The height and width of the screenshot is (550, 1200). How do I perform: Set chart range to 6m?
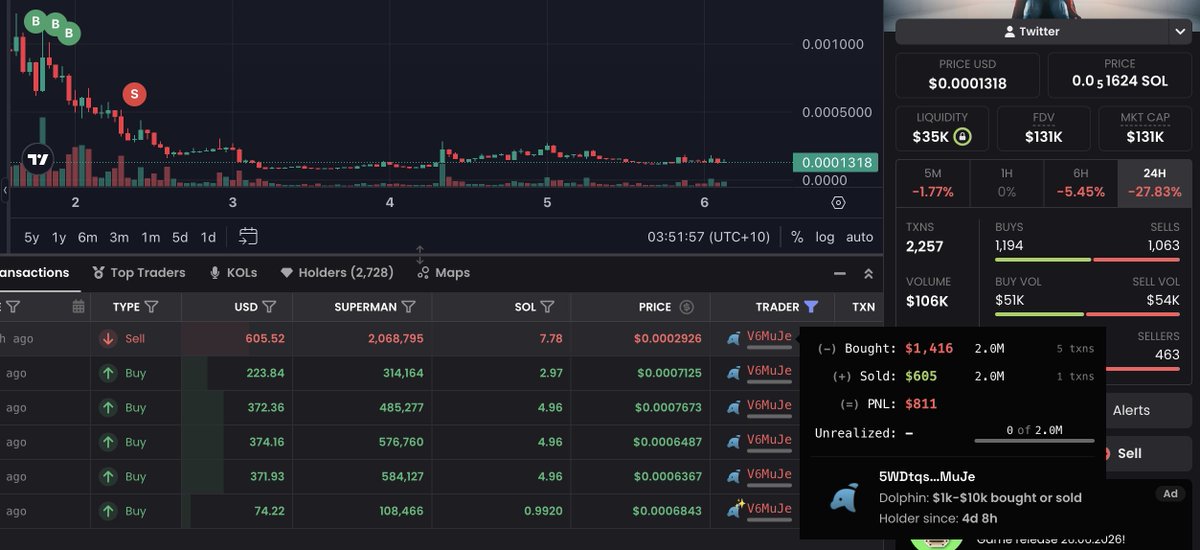(88, 237)
